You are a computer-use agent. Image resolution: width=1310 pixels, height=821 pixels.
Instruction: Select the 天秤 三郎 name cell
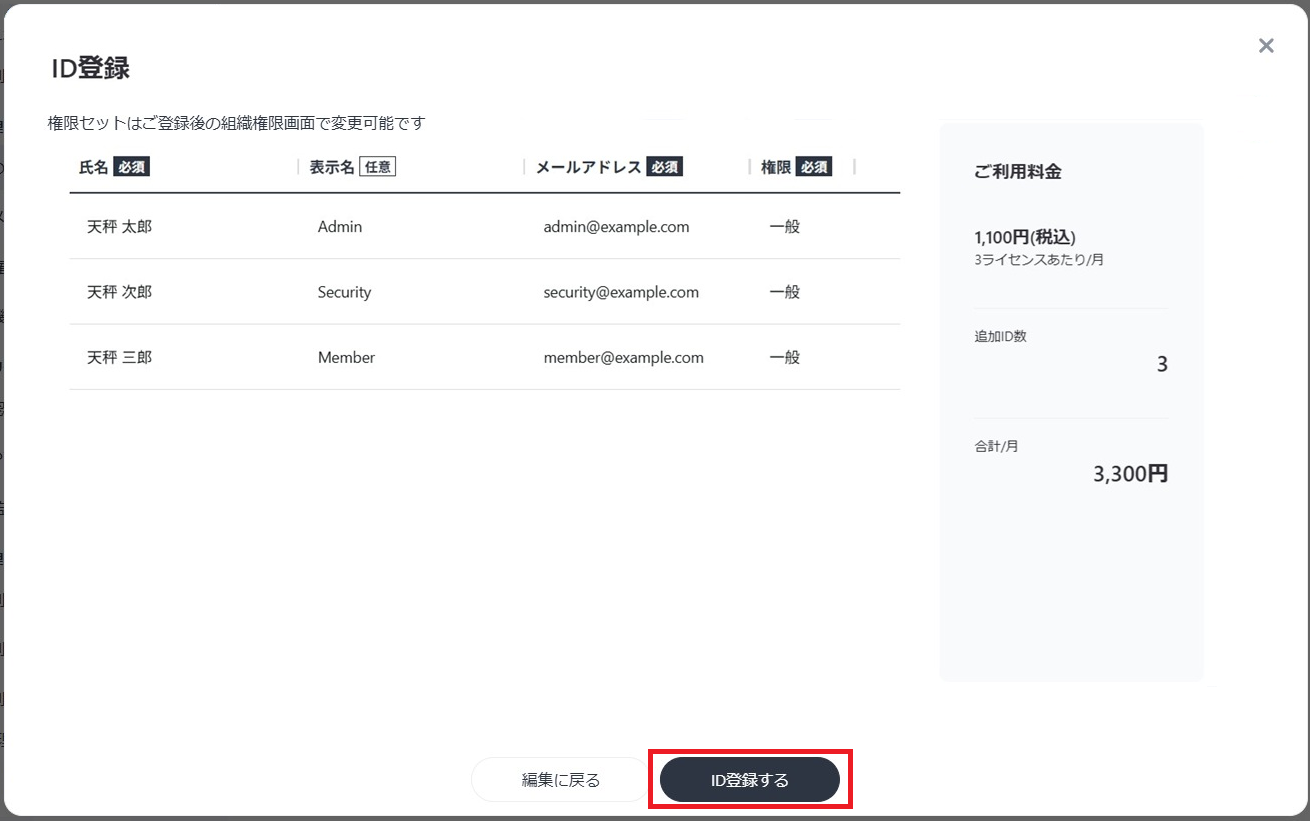point(120,357)
